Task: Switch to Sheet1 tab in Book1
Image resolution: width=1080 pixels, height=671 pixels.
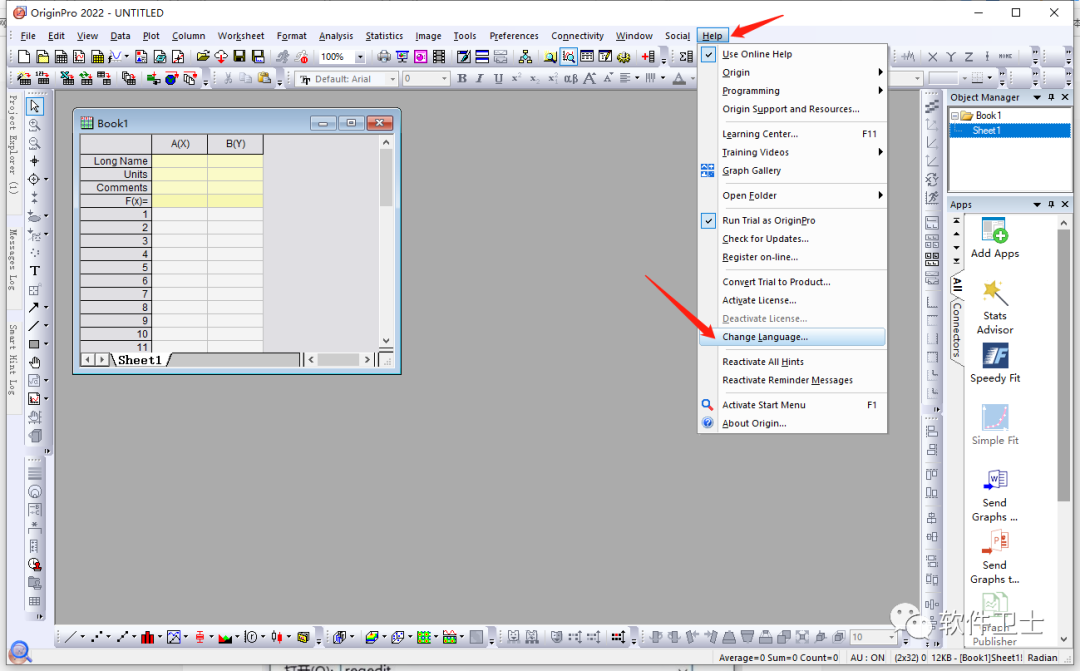Action: point(139,360)
